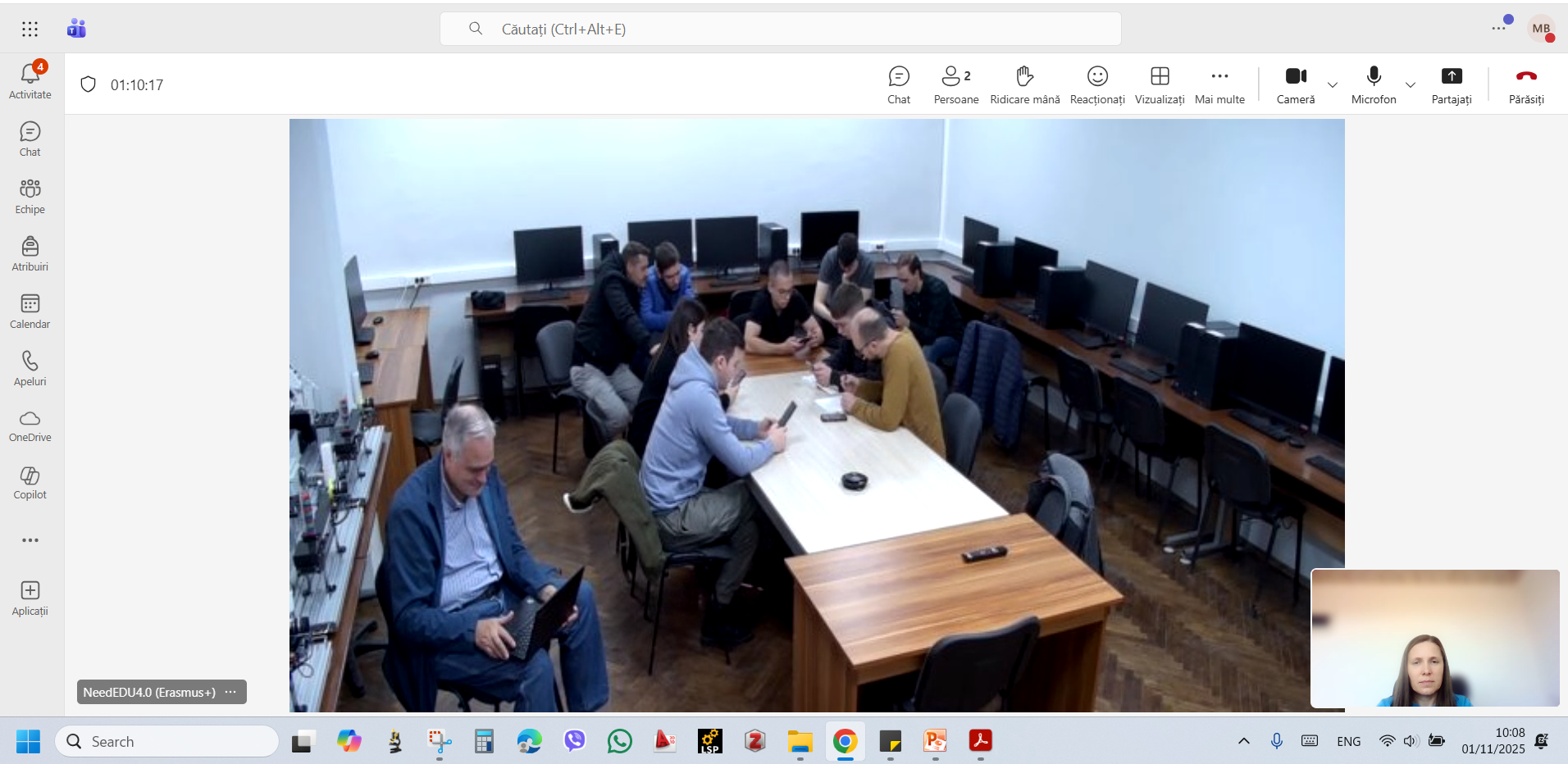The image size is (1568, 764).
Task: Toggle the Cameră on or off
Action: point(1296,85)
